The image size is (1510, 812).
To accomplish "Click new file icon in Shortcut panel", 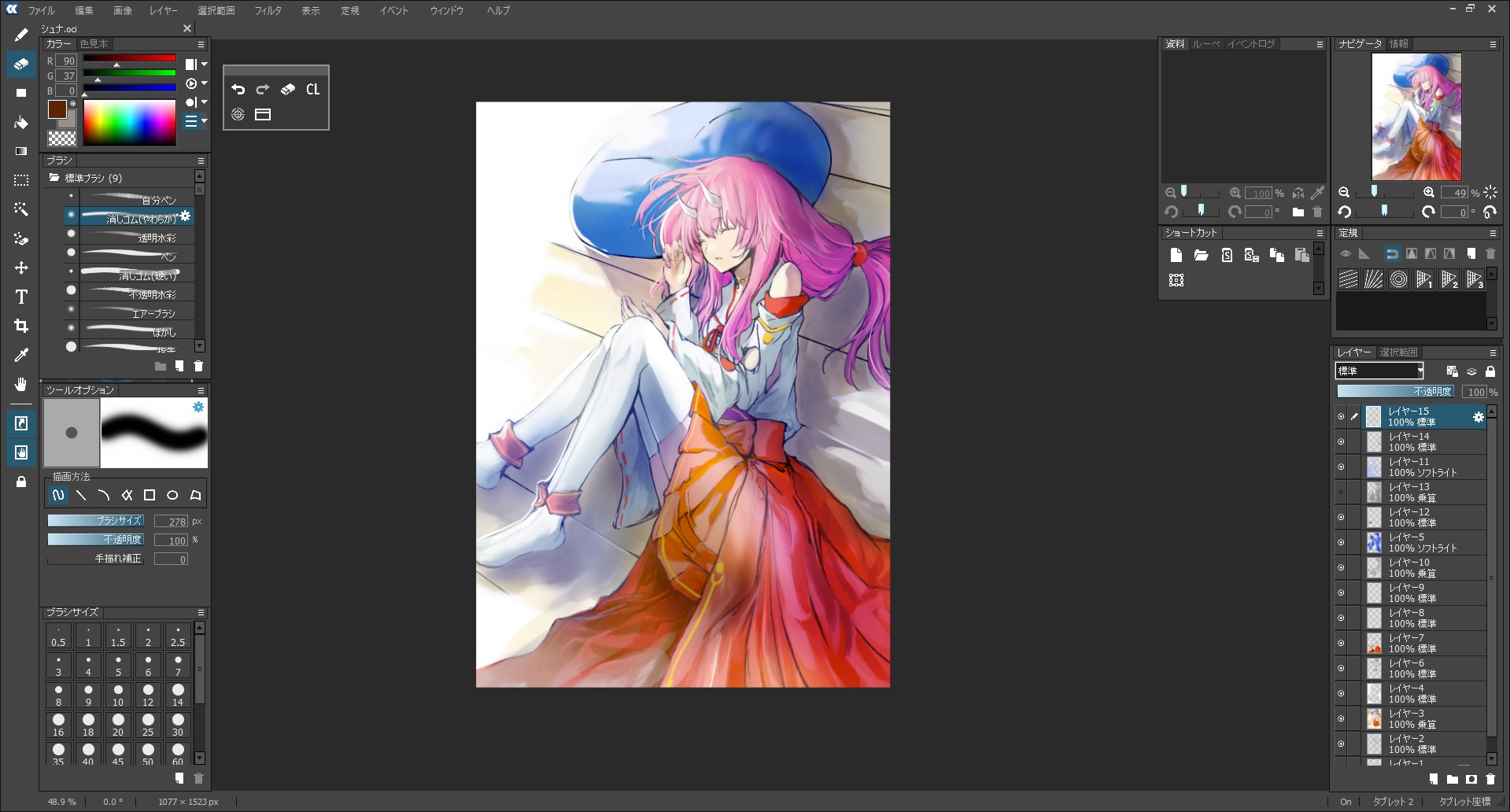I will click(x=1176, y=255).
